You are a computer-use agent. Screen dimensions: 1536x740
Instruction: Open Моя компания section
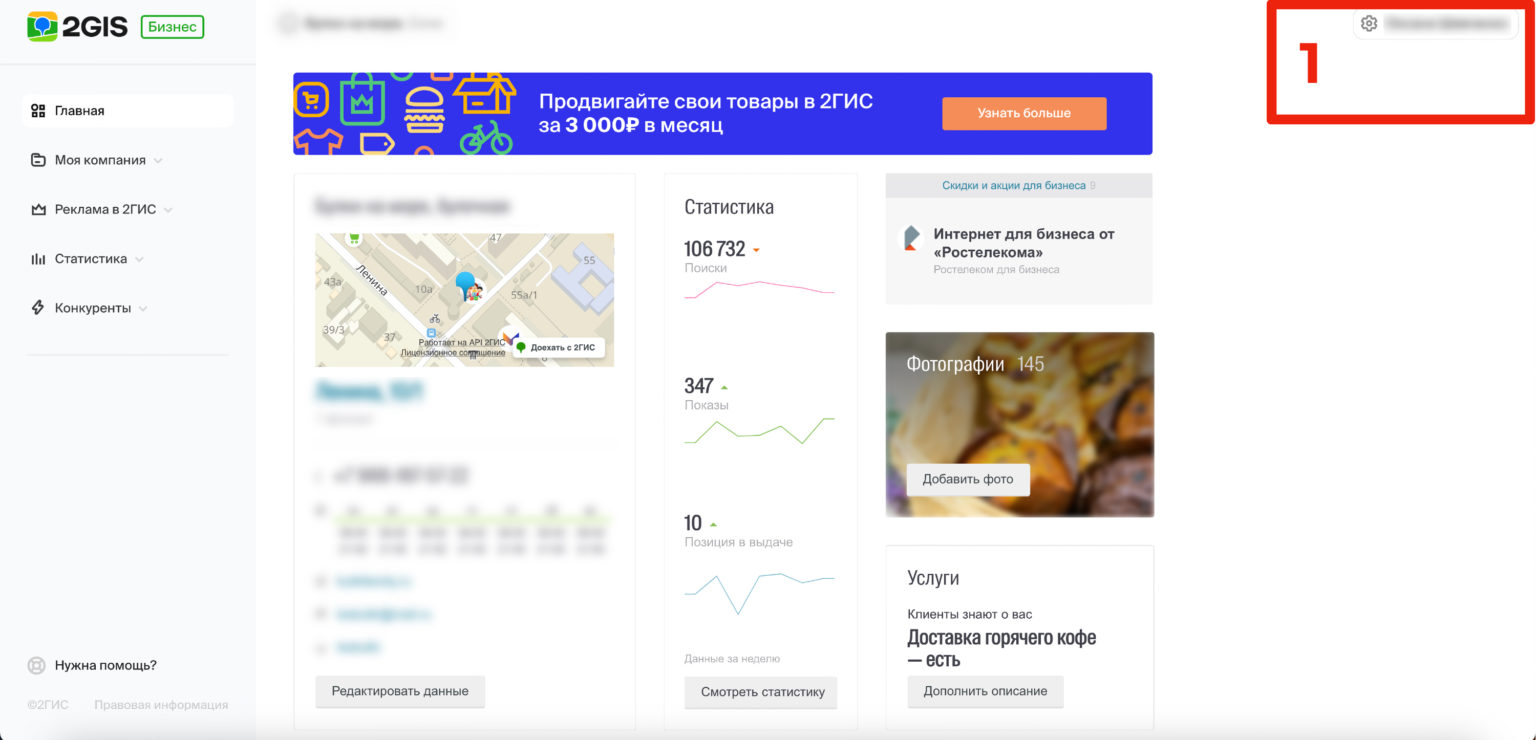[x=100, y=160]
